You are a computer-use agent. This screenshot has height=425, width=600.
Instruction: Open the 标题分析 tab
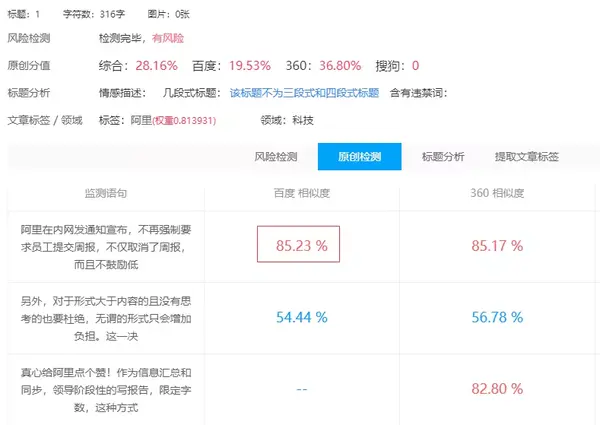[x=443, y=156]
